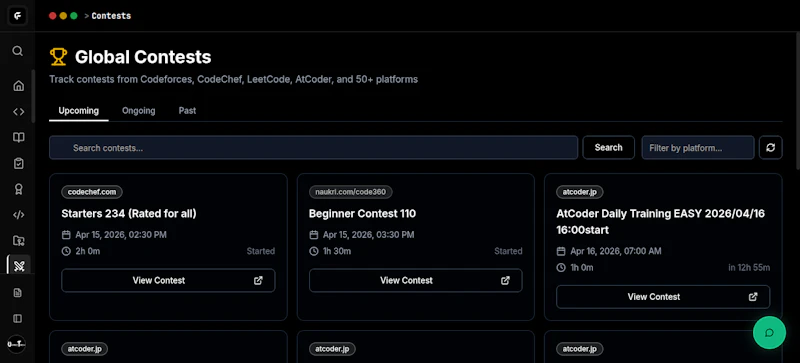Open the green chat bubble button
This screenshot has width=800, height=363.
coord(769,332)
